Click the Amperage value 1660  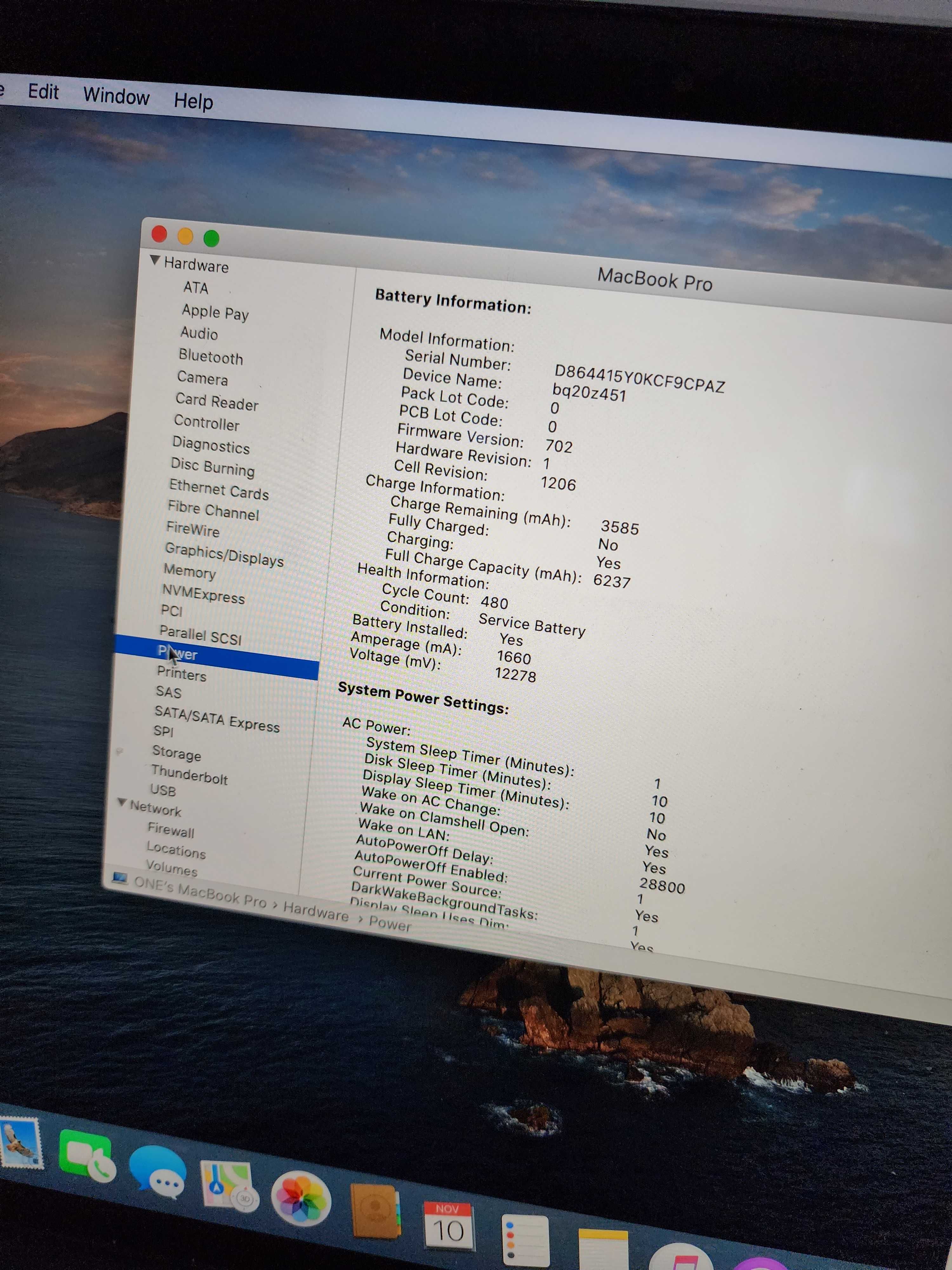(513, 657)
